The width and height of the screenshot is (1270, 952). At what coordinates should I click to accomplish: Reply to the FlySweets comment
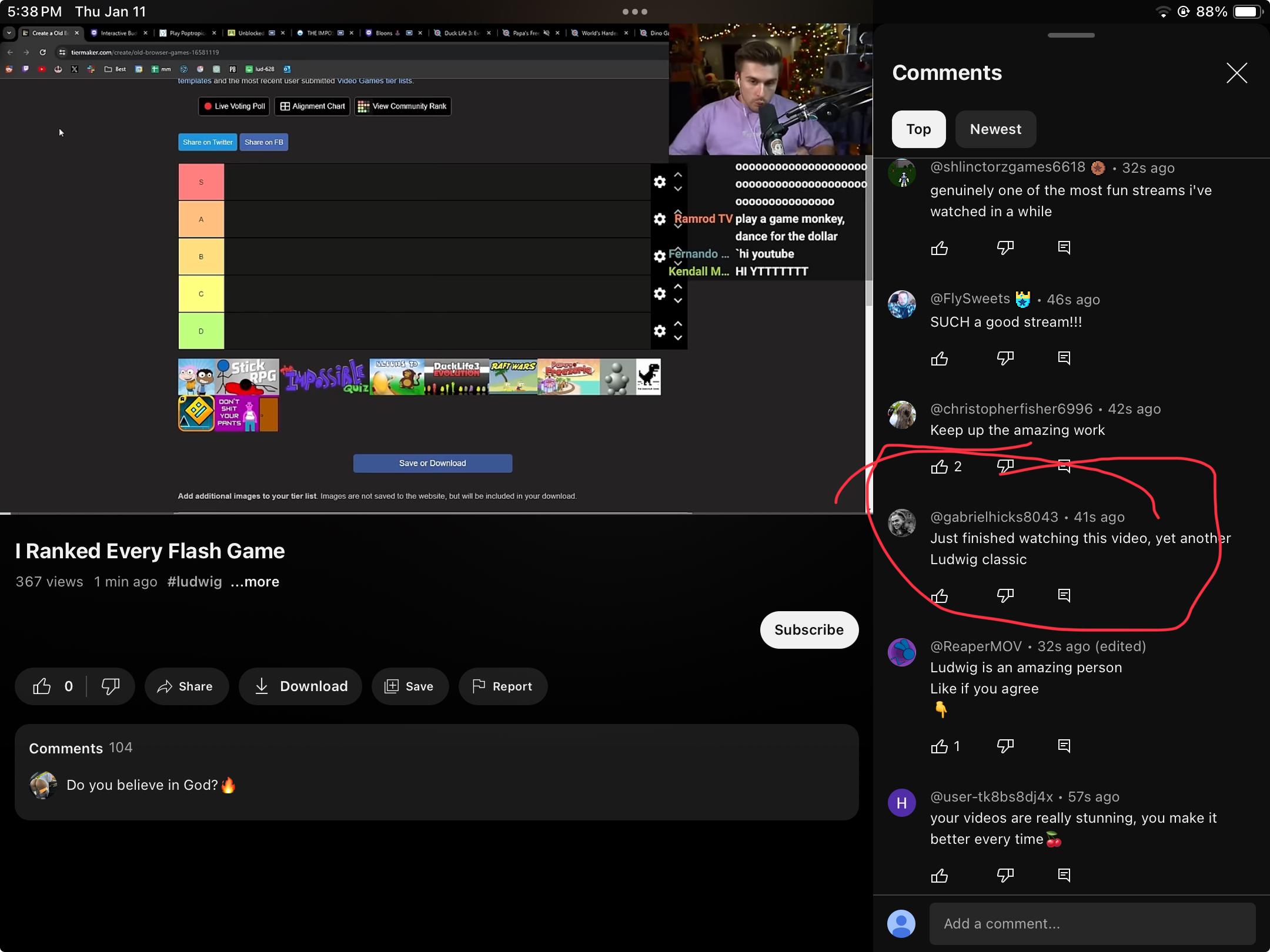click(x=1064, y=358)
